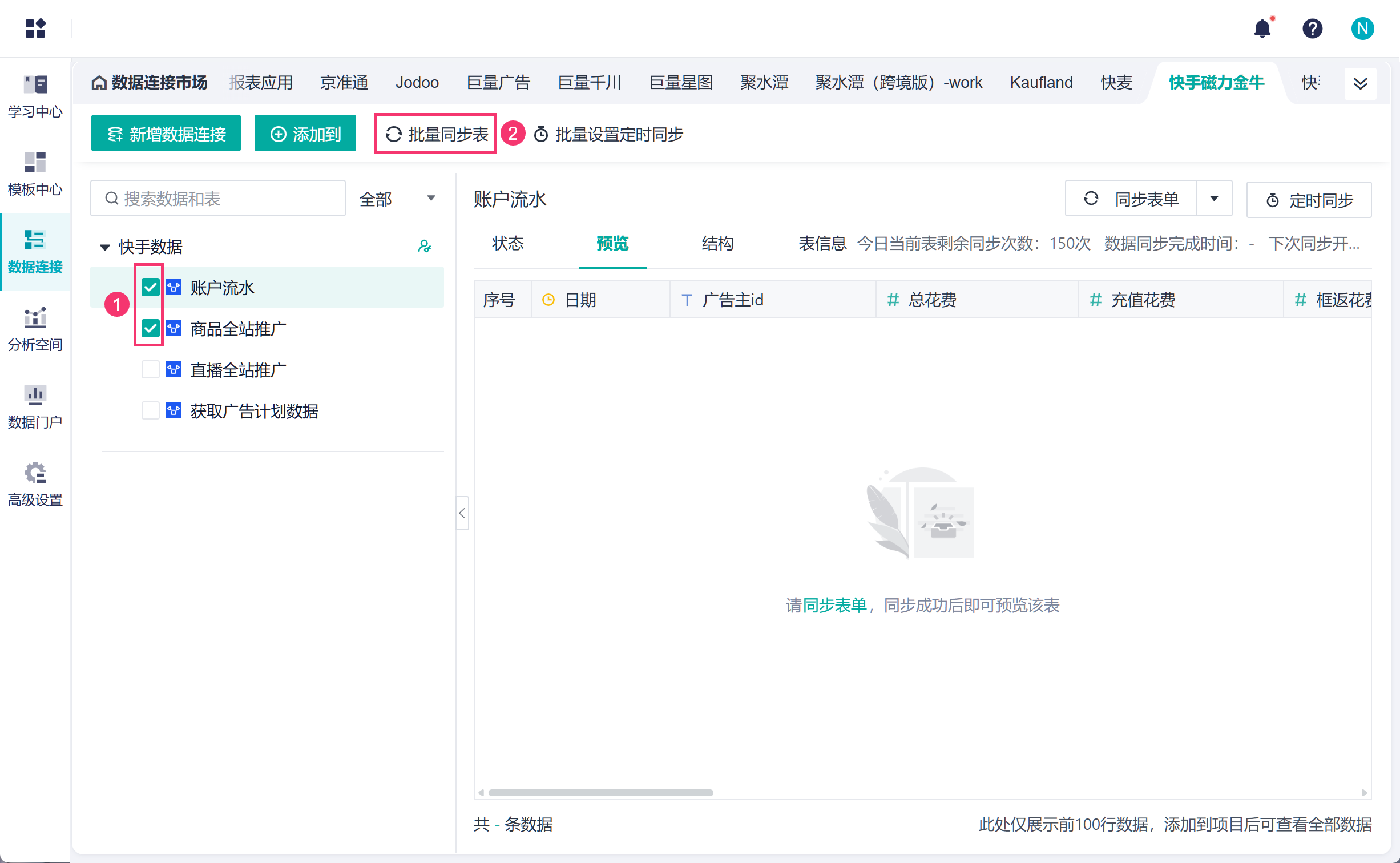1400x863 pixels.
Task: Open the 表信息 tab
Action: pyautogui.click(x=822, y=244)
